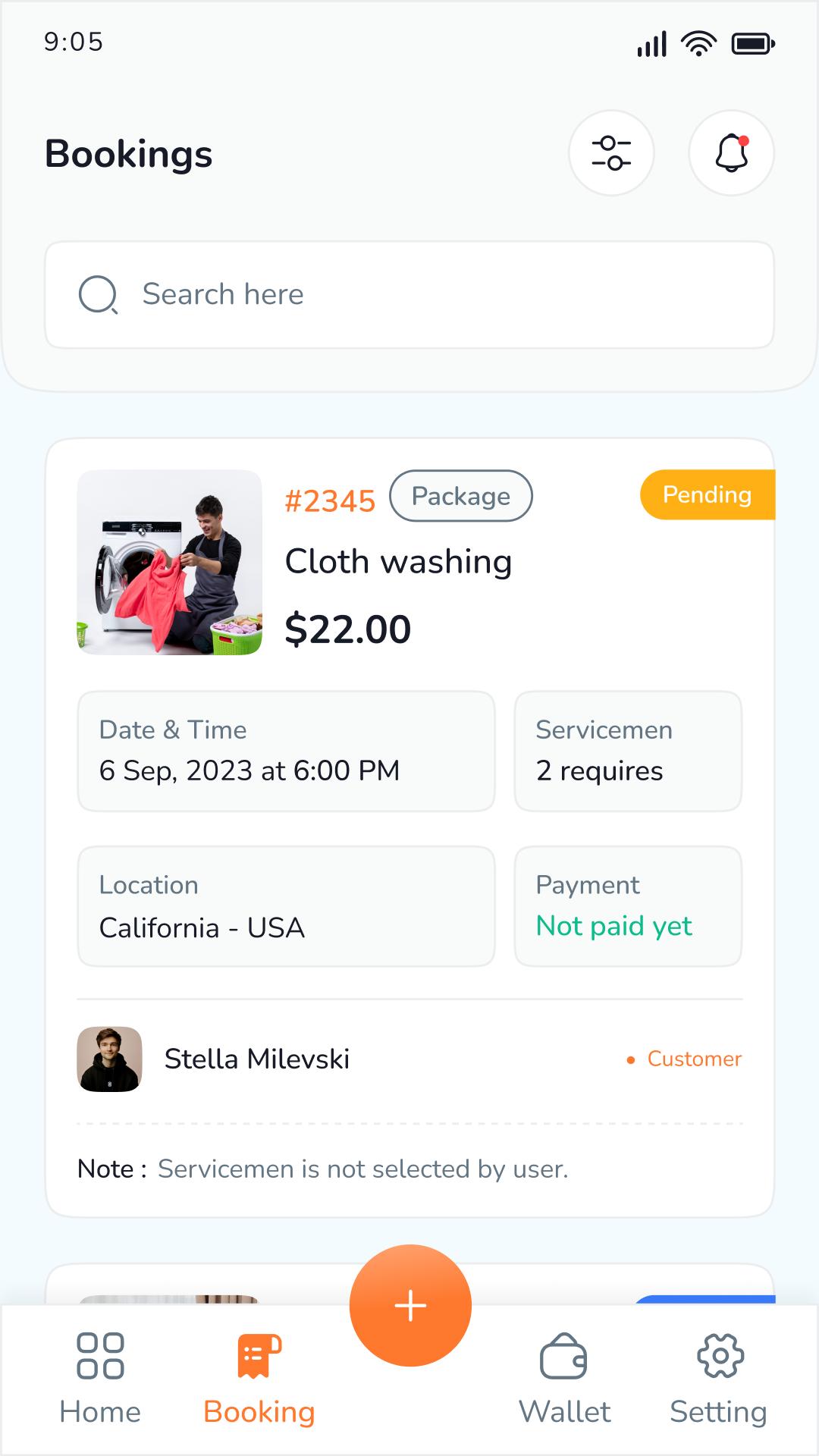Switch to the Home tab label
The height and width of the screenshot is (1456, 819).
[100, 1412]
